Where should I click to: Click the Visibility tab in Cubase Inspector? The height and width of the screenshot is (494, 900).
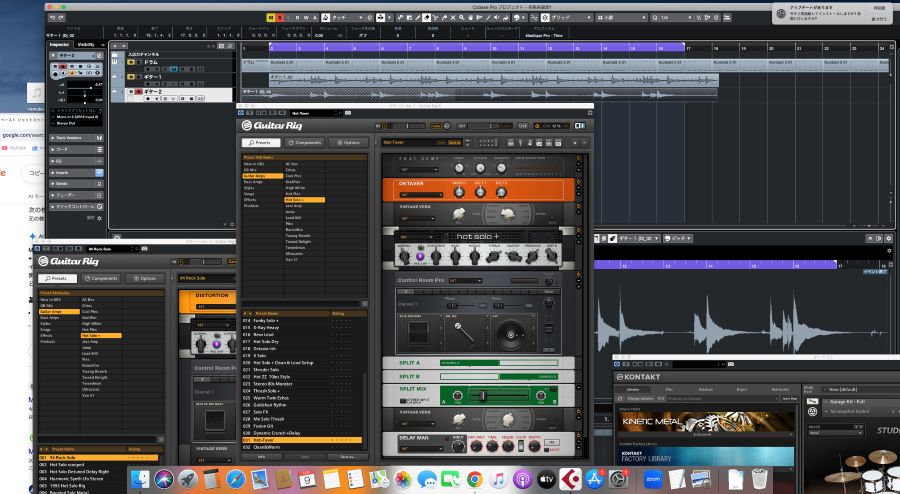coord(86,44)
